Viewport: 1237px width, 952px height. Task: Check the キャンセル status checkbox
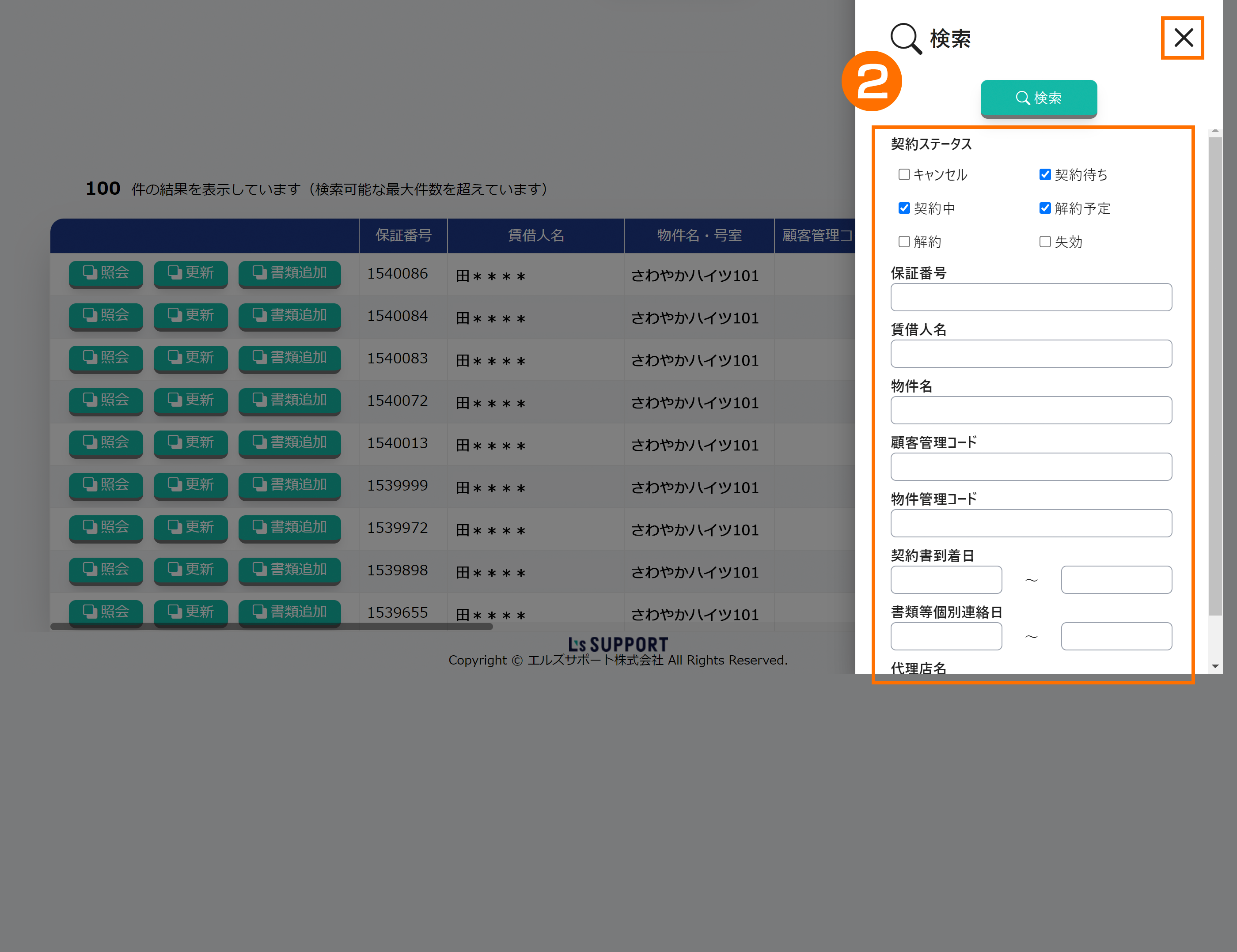point(904,174)
